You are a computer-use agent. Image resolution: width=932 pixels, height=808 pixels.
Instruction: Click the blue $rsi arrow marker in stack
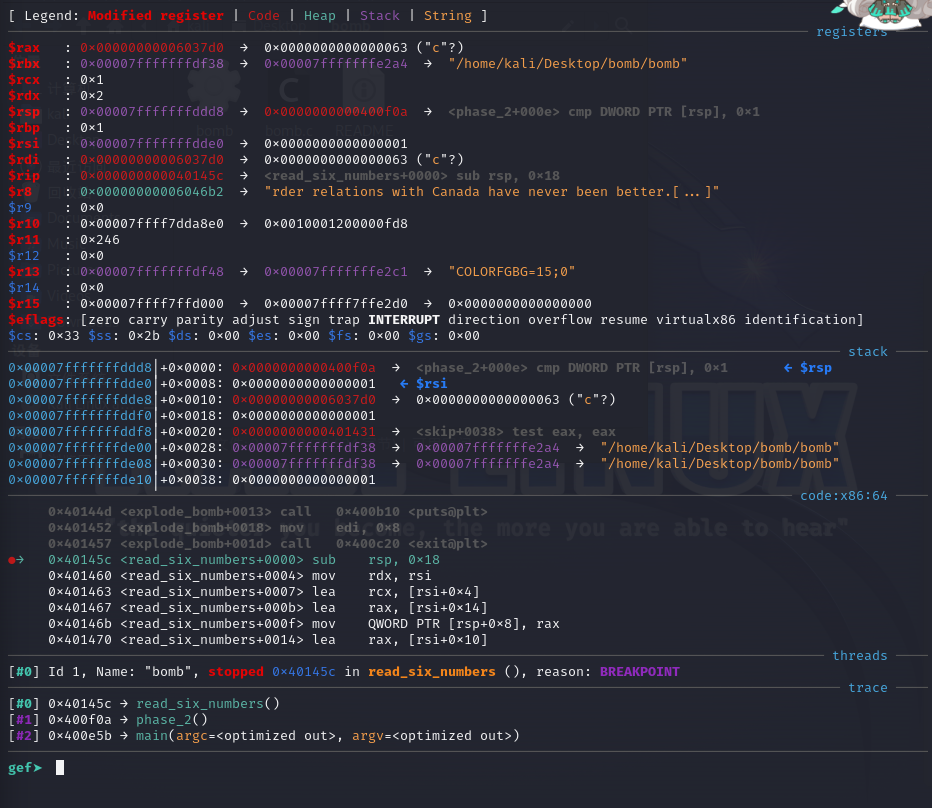[423, 383]
